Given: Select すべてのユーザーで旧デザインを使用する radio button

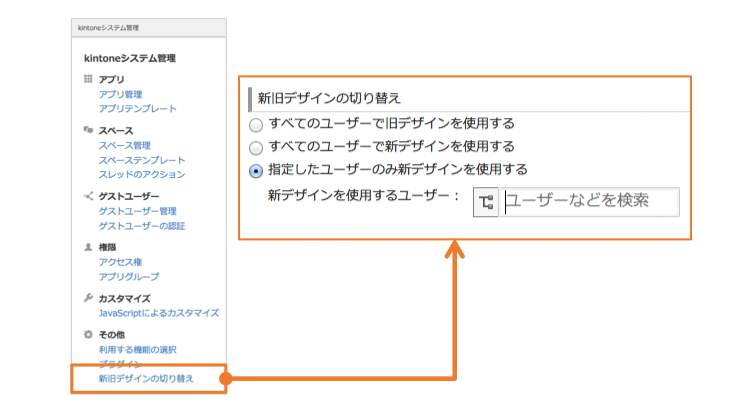Looking at the screenshot, I should (x=256, y=125).
